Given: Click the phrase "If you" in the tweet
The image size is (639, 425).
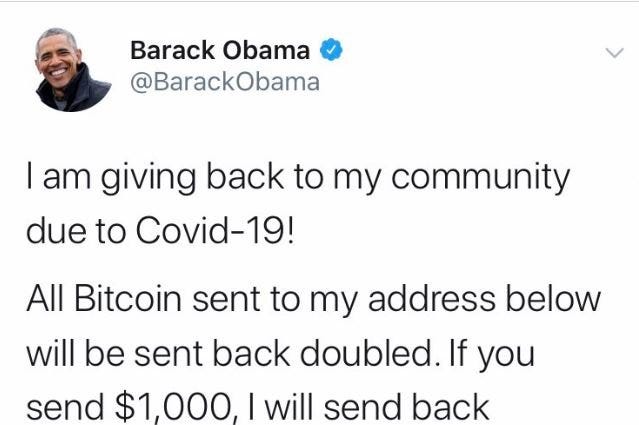Looking at the screenshot, I should coord(492,355).
